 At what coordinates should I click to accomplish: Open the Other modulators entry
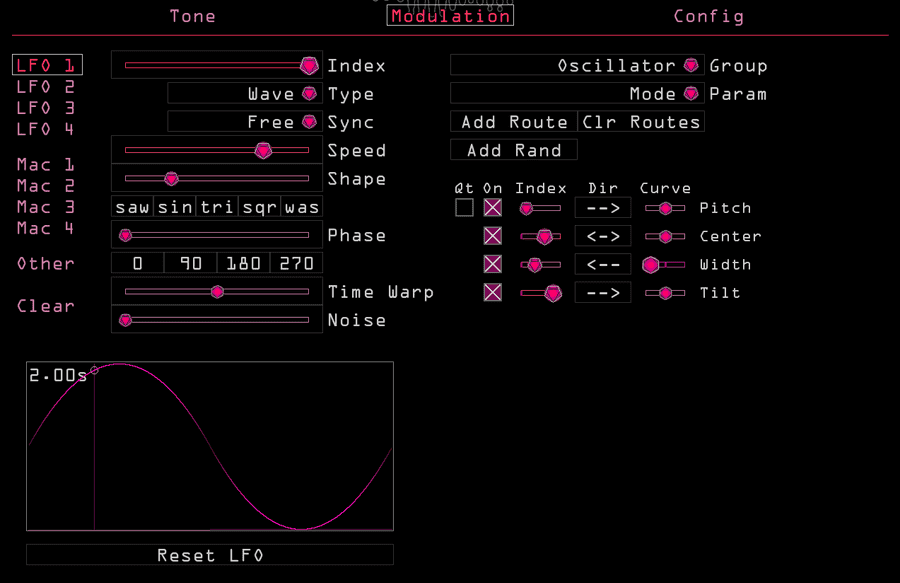coord(45,263)
